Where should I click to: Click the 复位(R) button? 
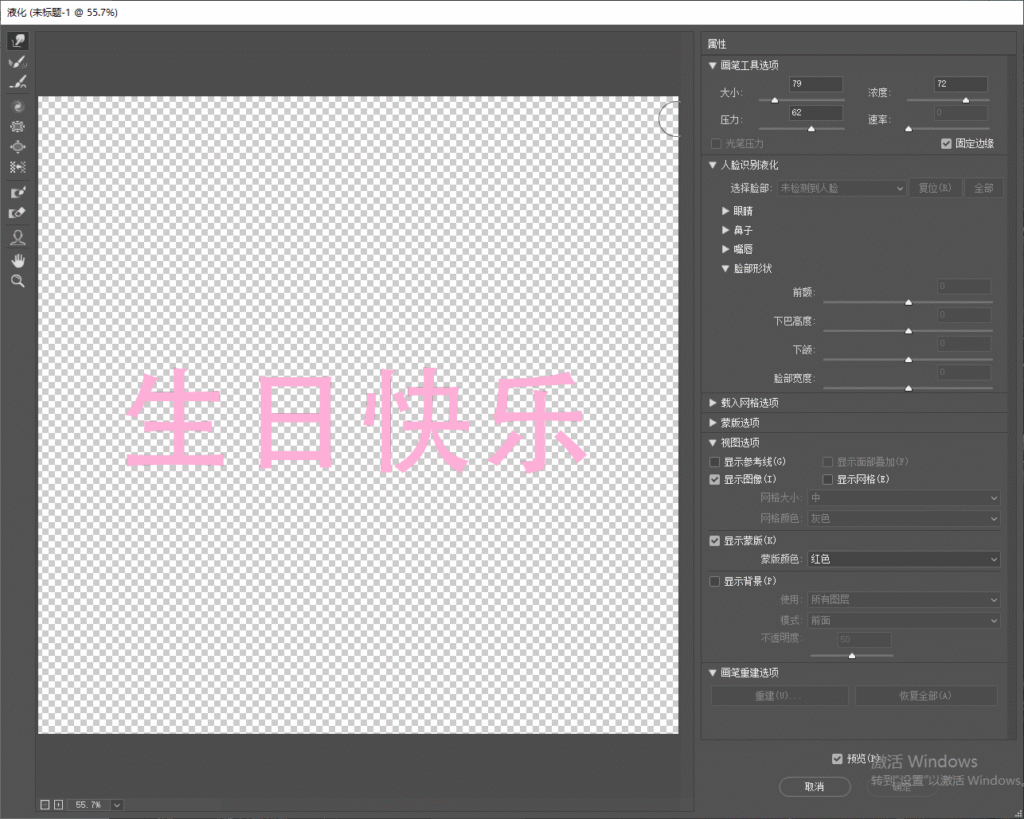(935, 188)
